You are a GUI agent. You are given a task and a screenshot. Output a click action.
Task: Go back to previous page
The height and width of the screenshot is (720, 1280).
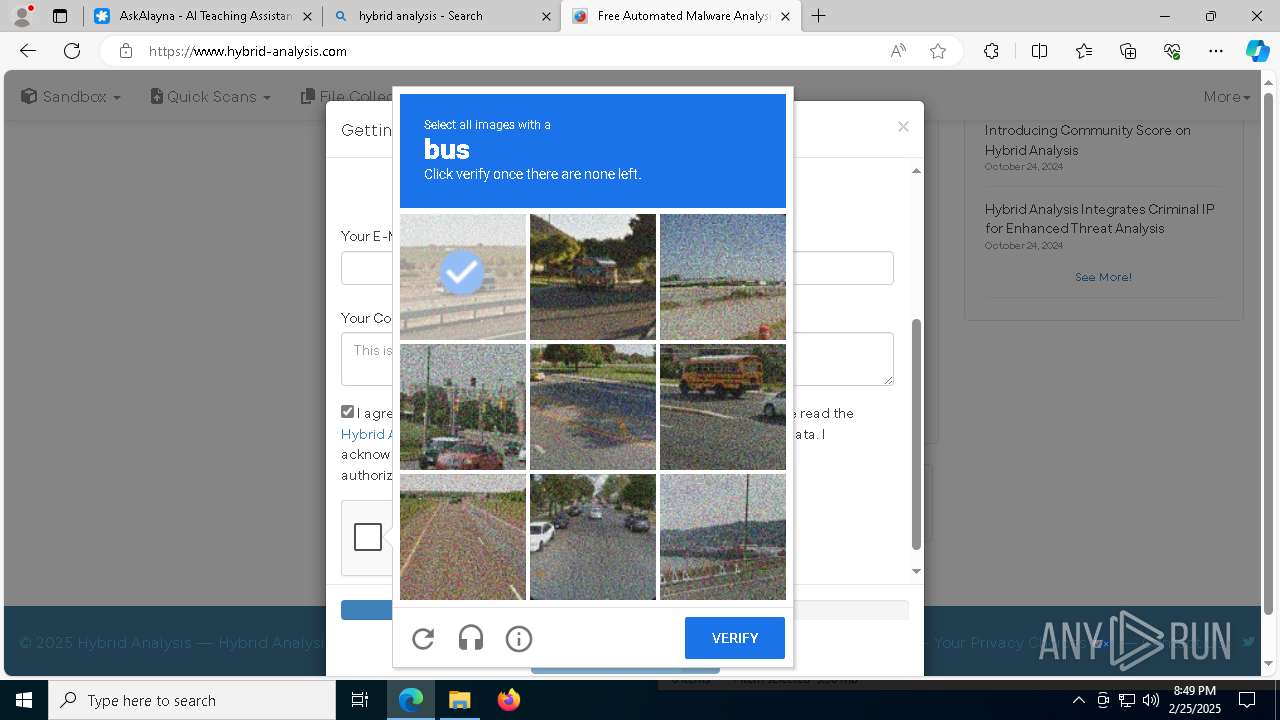(x=28, y=51)
